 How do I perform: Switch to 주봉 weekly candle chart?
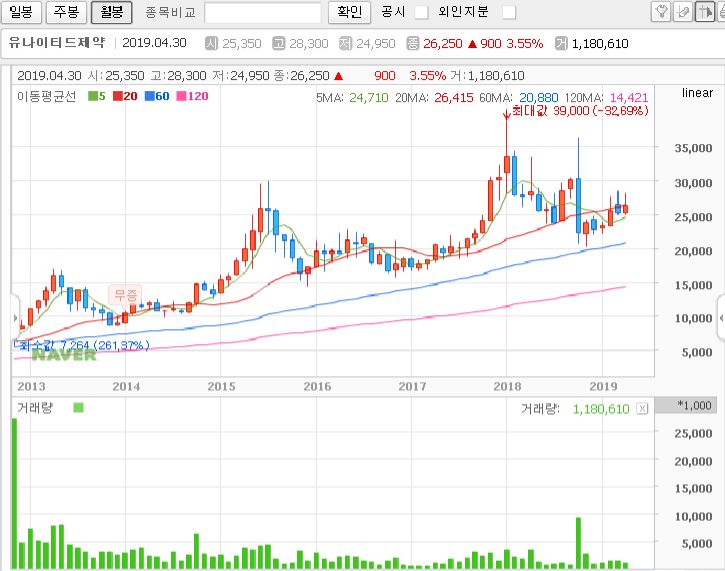pyautogui.click(x=66, y=12)
